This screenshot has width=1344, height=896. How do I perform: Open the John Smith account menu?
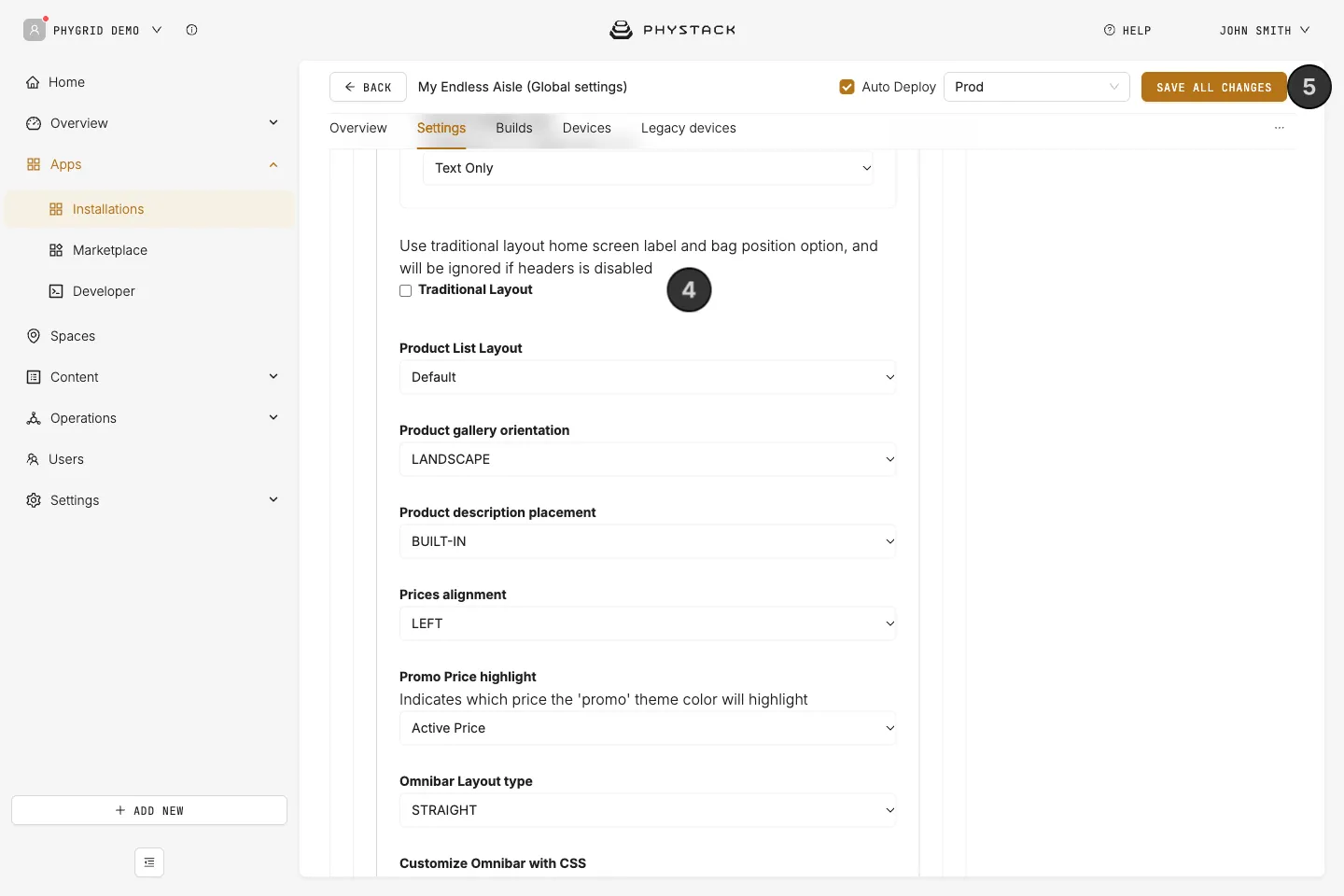point(1265,30)
